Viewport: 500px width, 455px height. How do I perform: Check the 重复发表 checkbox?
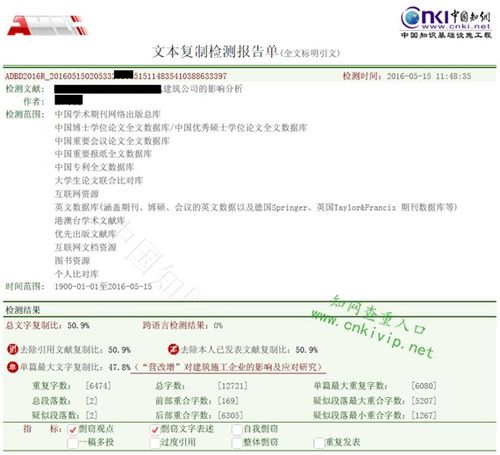[x=319, y=443]
